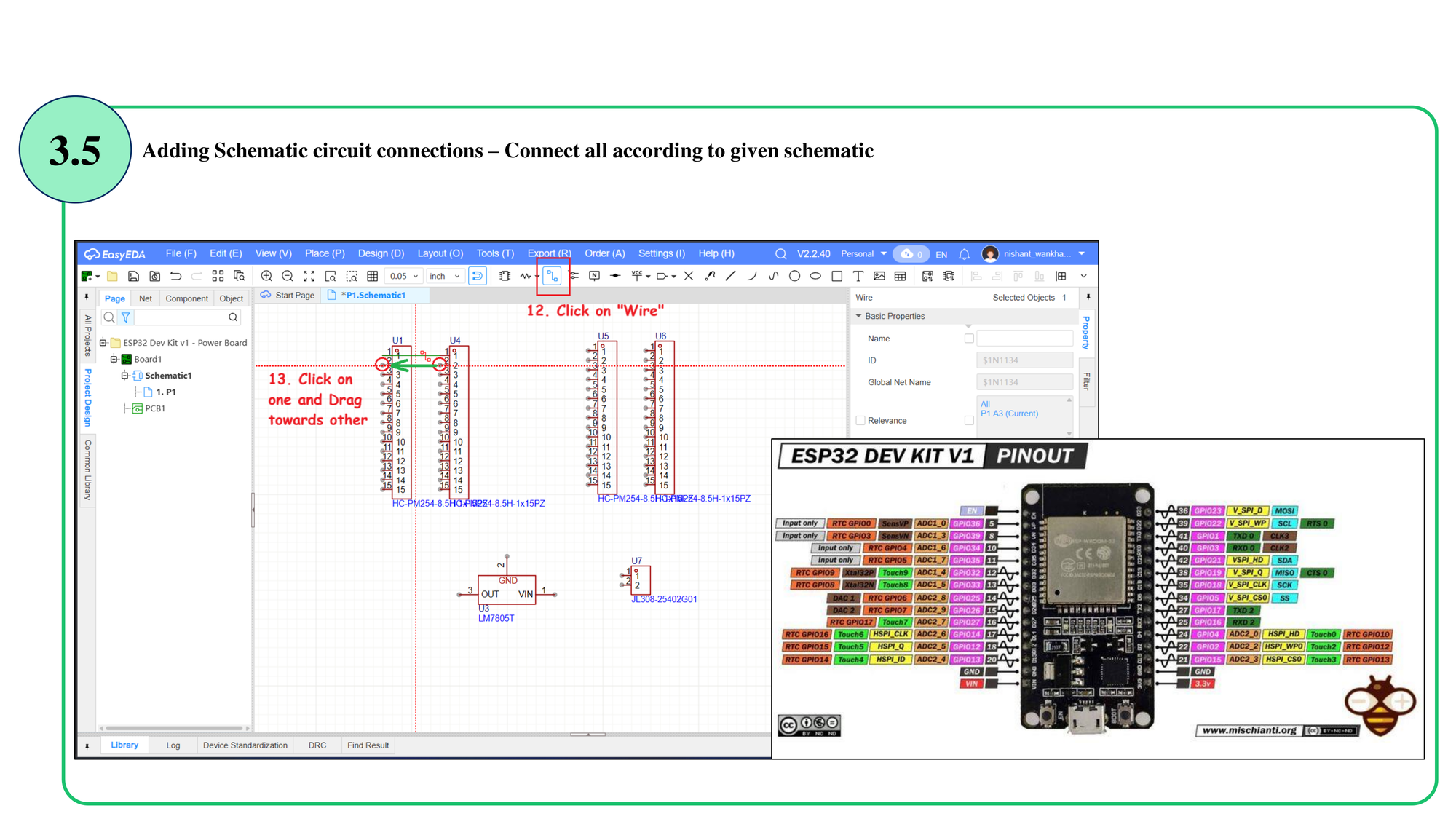Collapse the Board1 tree node
Viewport: 1456px width, 819px height.
point(114,360)
